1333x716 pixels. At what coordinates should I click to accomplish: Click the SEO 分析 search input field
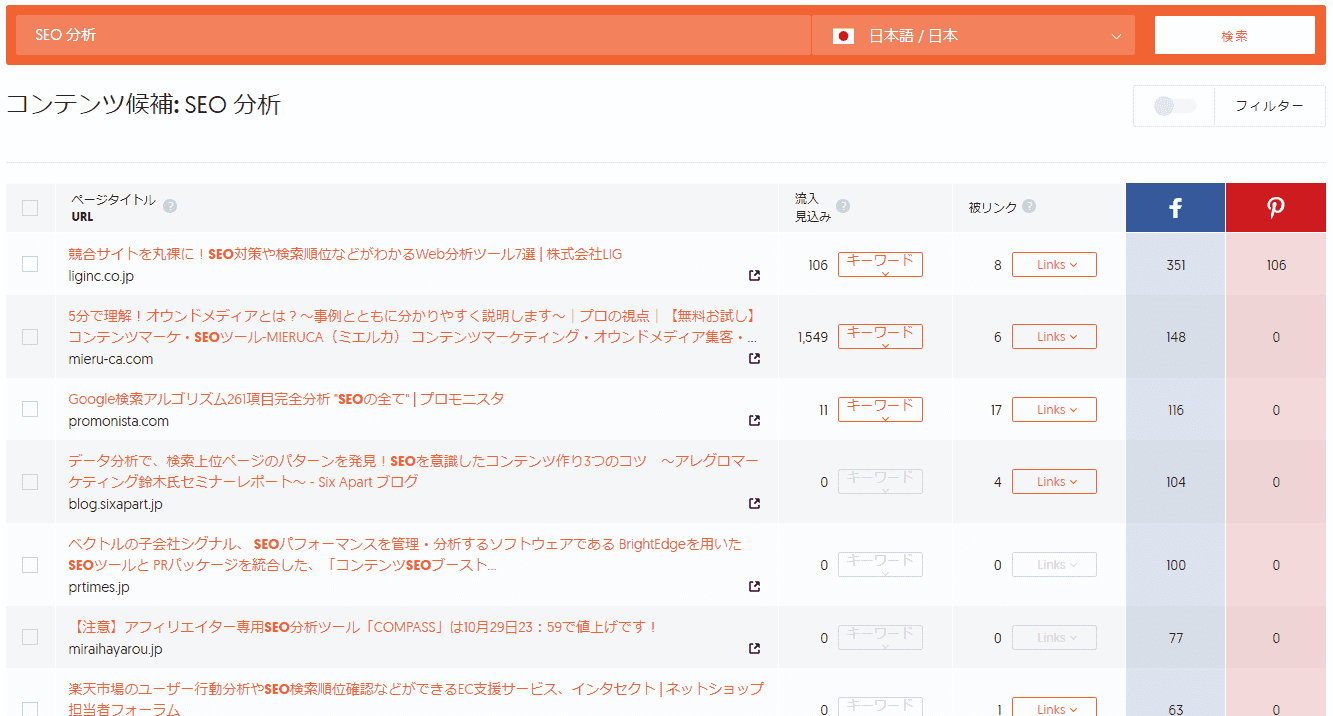[x=414, y=35]
